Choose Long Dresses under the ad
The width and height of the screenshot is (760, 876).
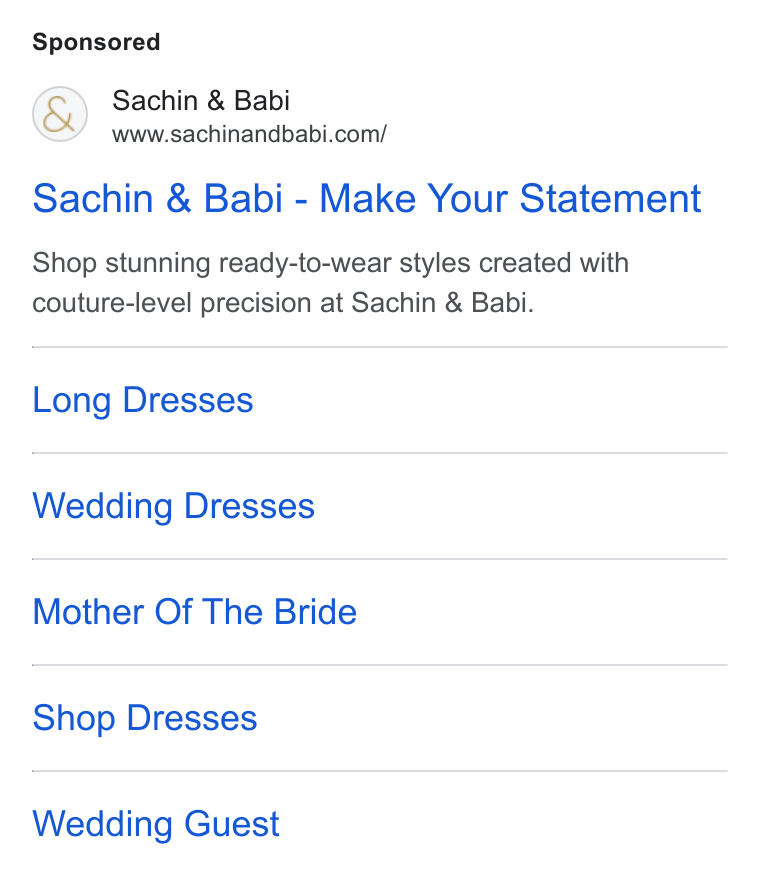click(x=143, y=401)
